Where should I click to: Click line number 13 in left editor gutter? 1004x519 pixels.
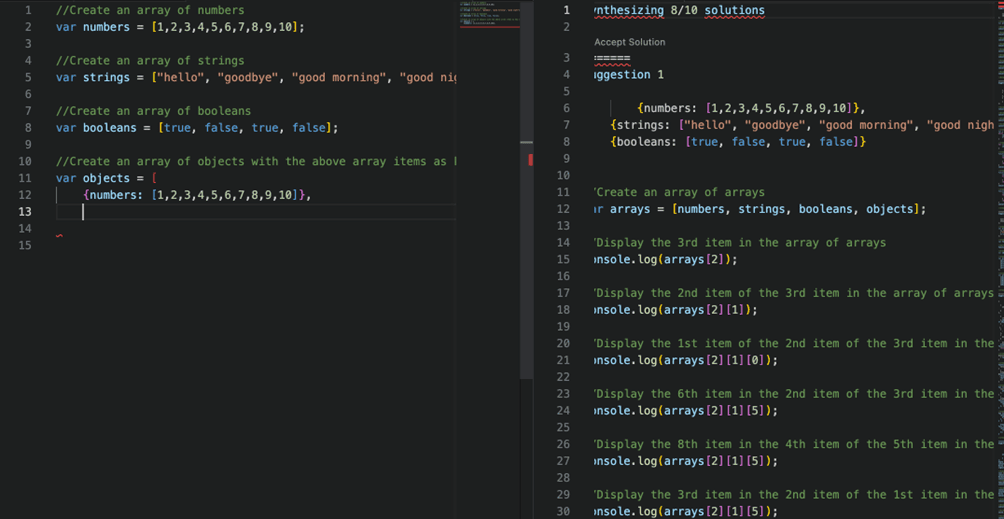24,211
